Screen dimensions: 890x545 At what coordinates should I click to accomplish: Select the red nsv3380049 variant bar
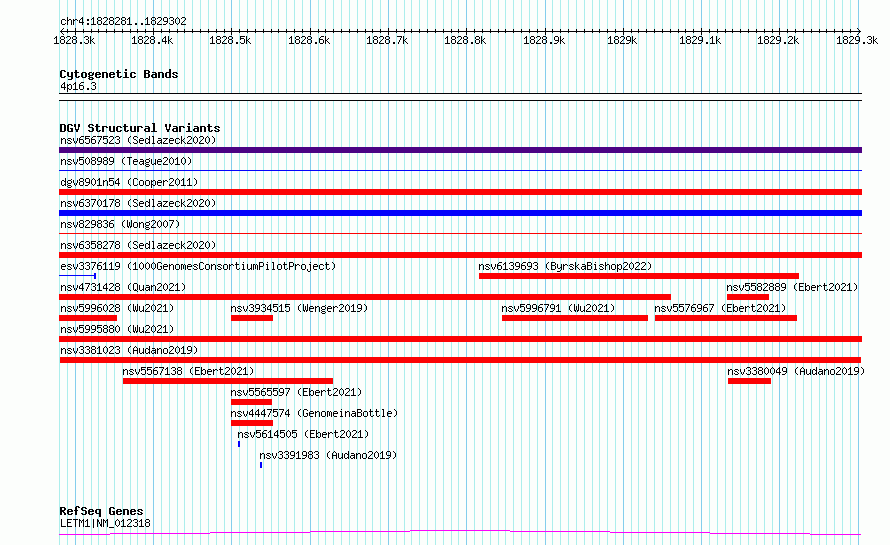749,381
